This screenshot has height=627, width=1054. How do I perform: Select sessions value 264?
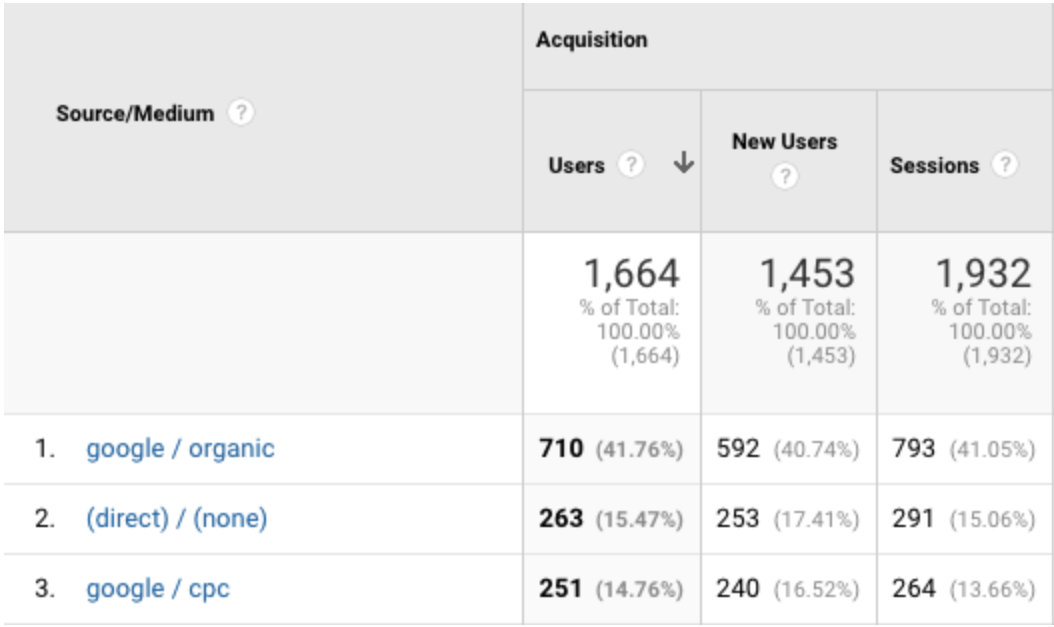click(914, 589)
